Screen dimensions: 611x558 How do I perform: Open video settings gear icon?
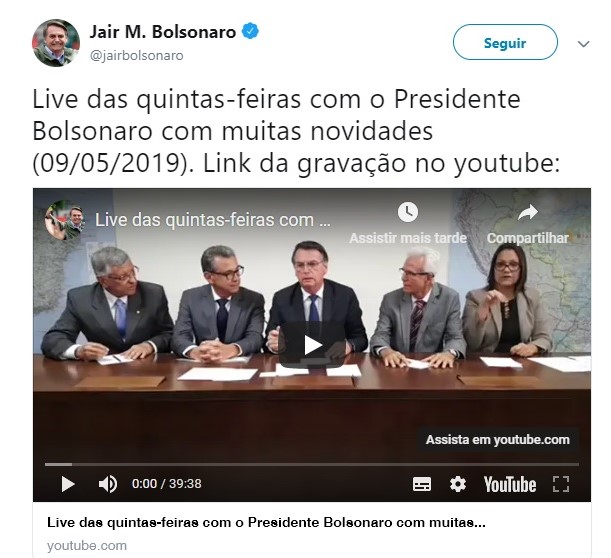point(457,484)
